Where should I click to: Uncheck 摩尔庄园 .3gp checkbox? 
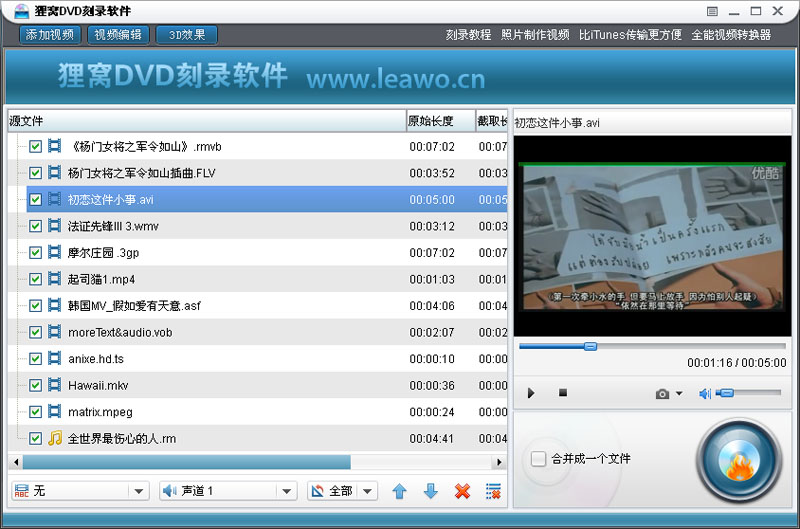point(35,253)
